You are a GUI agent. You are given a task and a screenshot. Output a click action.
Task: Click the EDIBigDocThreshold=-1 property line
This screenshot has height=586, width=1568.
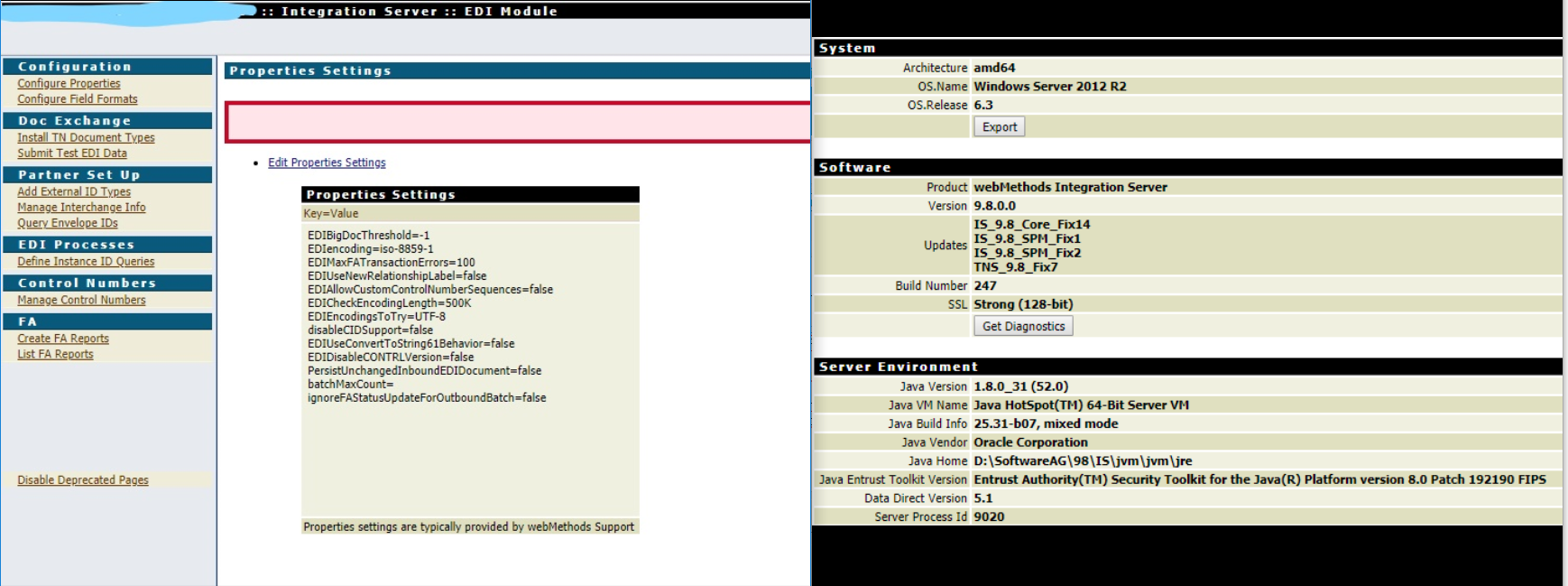point(368,236)
